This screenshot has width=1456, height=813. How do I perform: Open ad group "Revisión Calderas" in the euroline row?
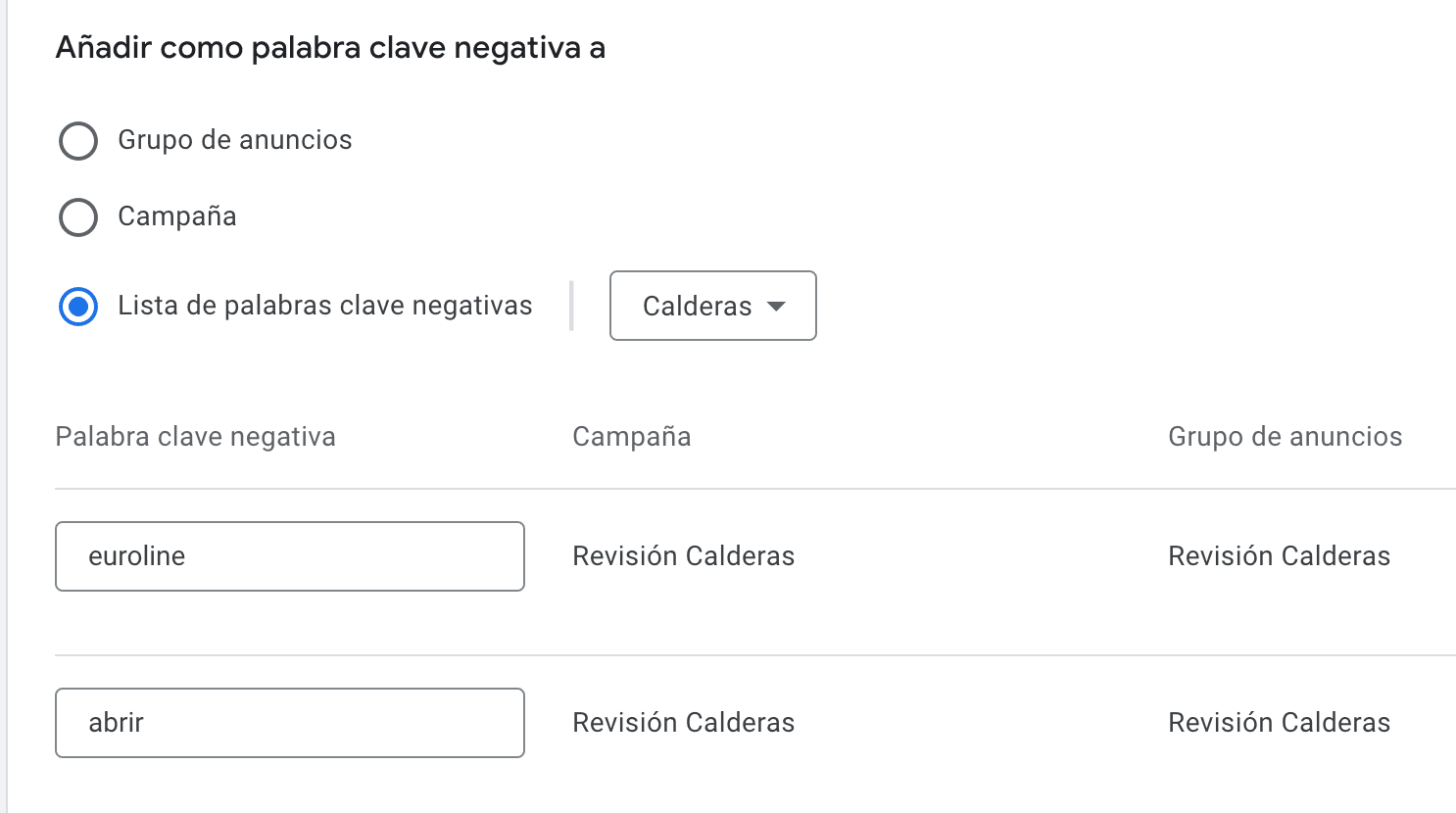click(1279, 556)
